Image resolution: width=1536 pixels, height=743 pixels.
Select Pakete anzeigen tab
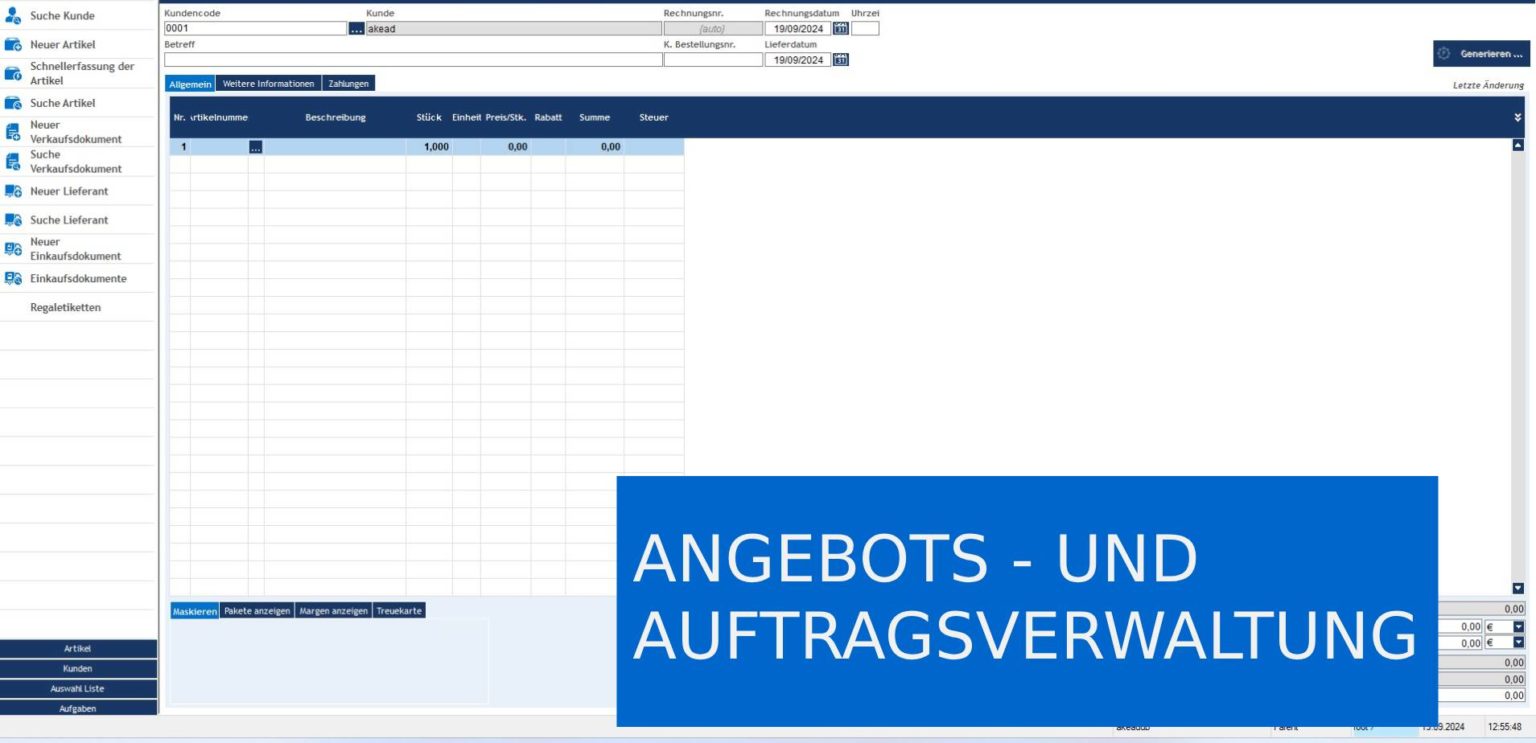257,611
